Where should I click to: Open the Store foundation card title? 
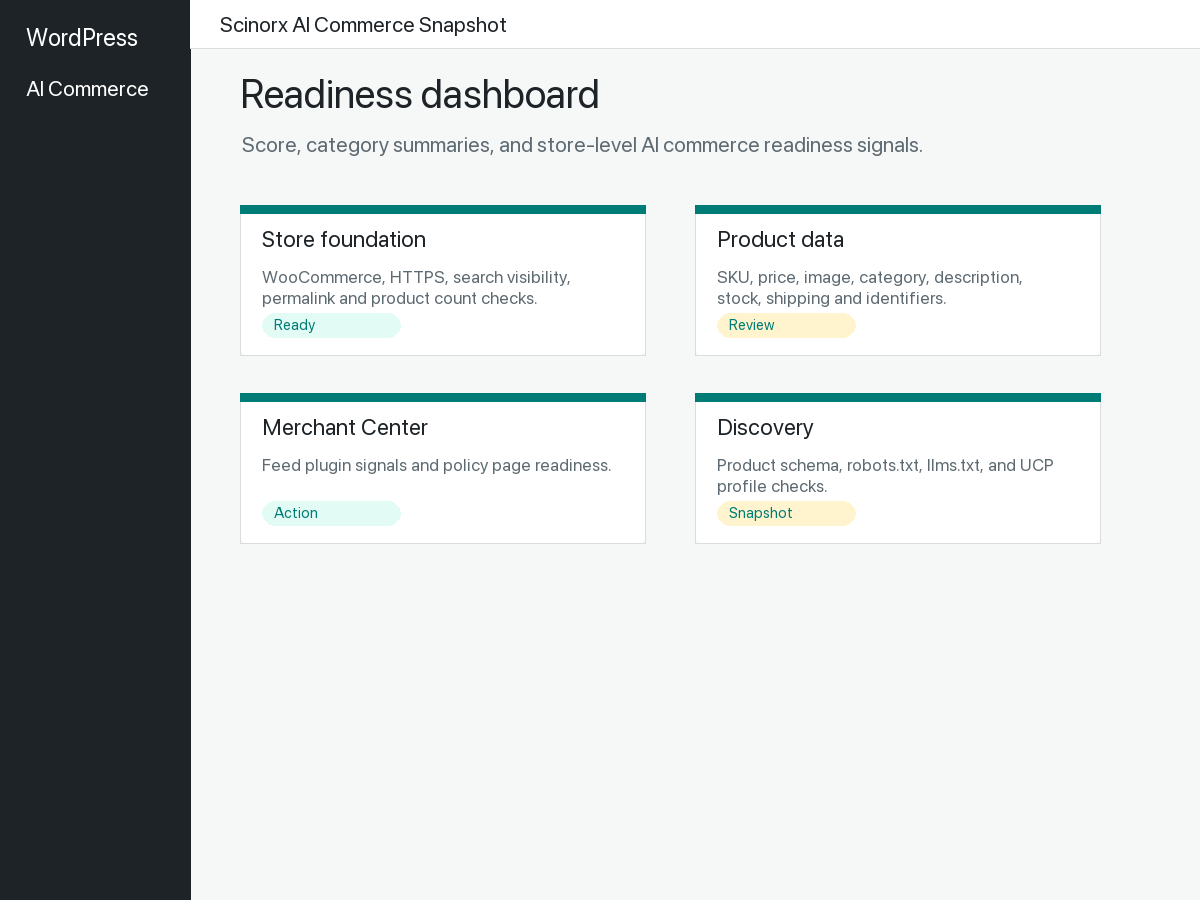pos(344,240)
